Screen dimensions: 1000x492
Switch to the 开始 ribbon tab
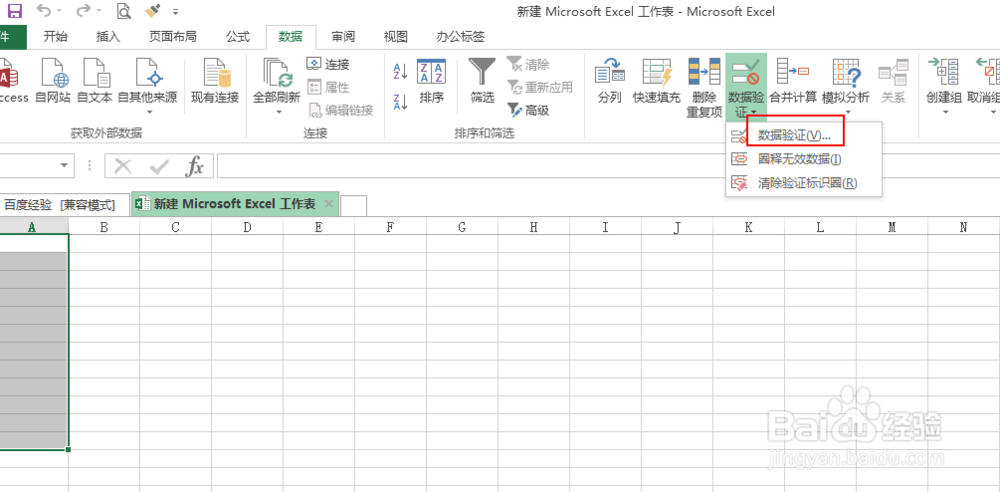(x=55, y=37)
